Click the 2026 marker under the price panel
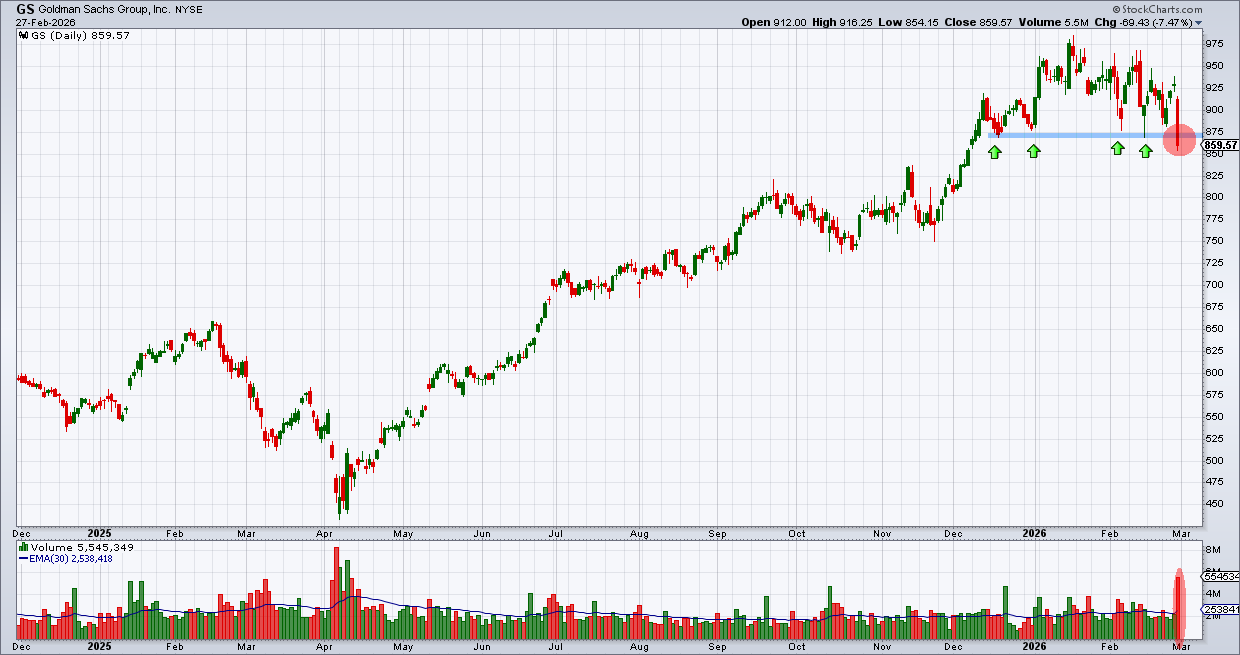This screenshot has height=655, width=1240. pos(1034,534)
